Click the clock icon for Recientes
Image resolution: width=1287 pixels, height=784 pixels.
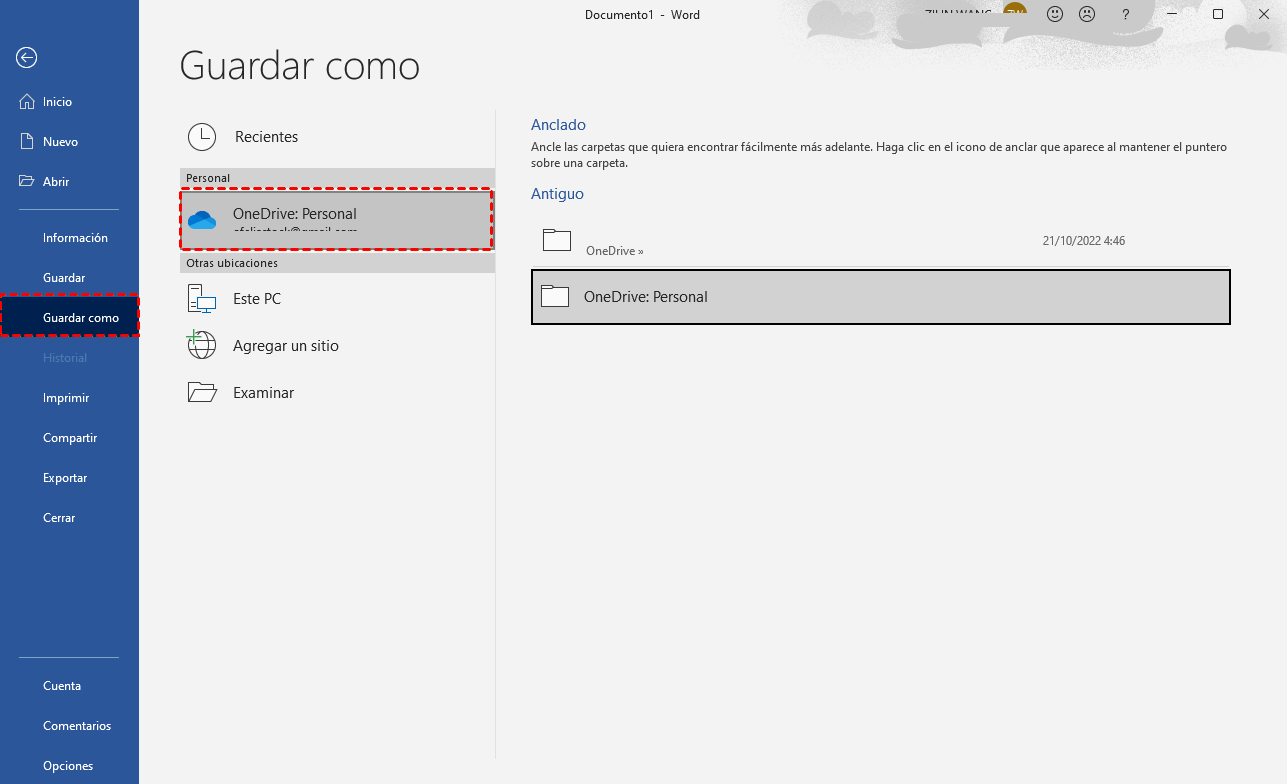point(202,137)
